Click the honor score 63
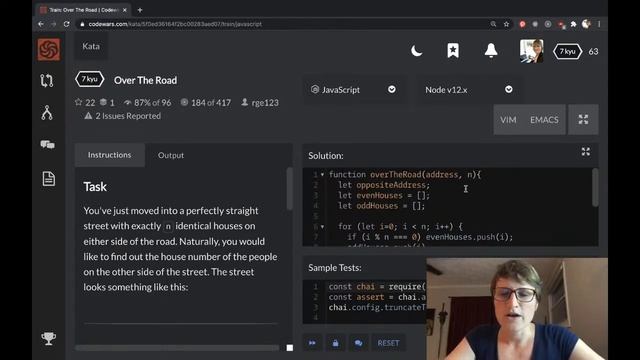The image size is (640, 360). pos(593,51)
